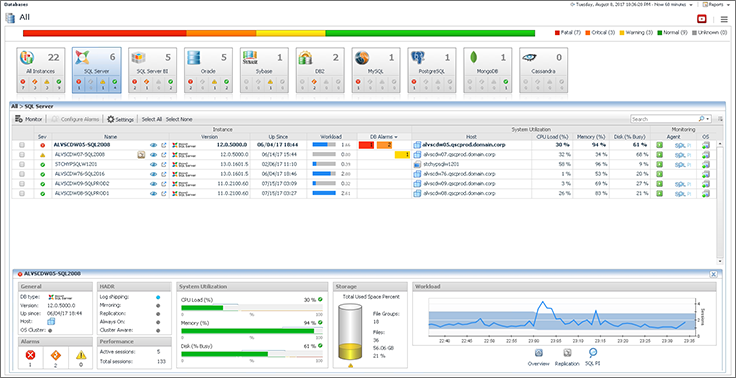Viewport: 736px width, 378px height.
Task: Select the MongoDB instances tile
Action: point(488,70)
